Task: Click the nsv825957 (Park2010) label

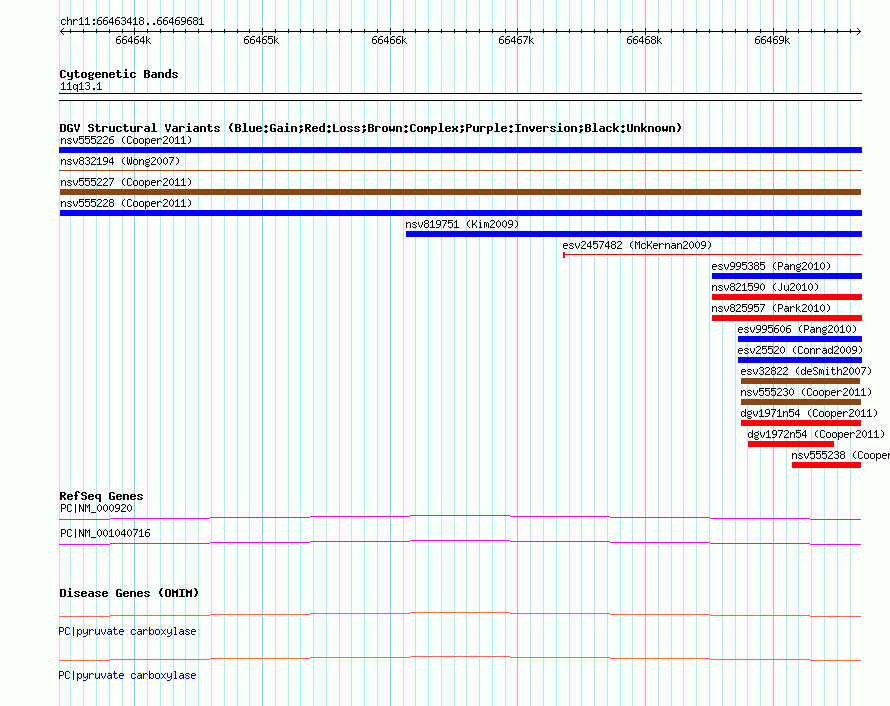Action: tap(771, 308)
